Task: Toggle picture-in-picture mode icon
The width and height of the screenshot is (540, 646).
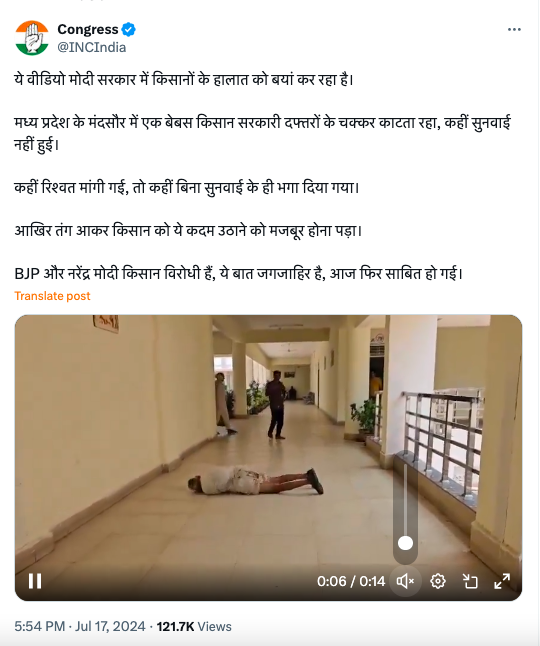Action: tap(470, 581)
